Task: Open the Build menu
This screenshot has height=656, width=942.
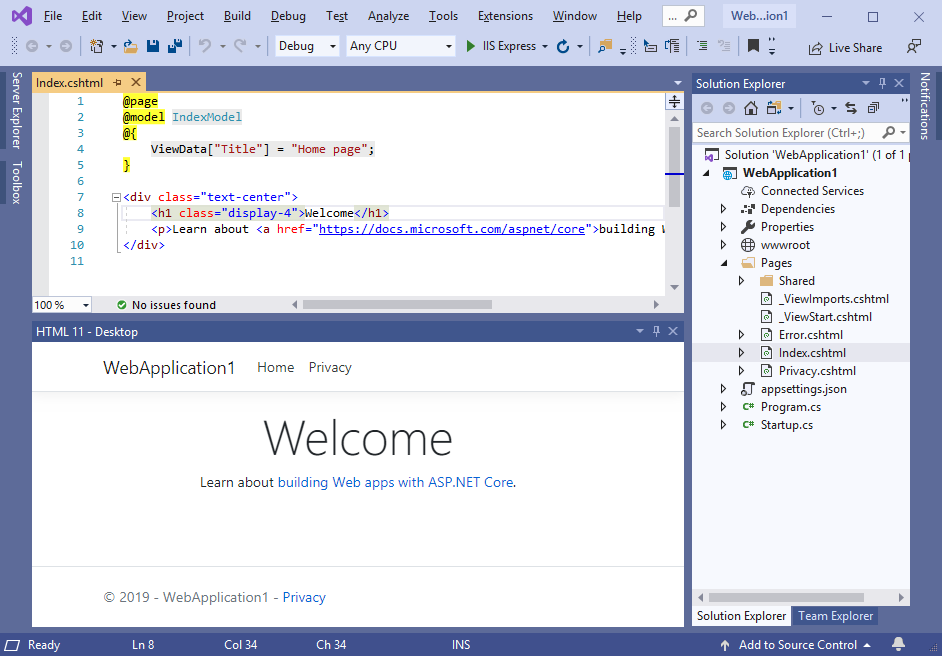Action: pos(237,16)
